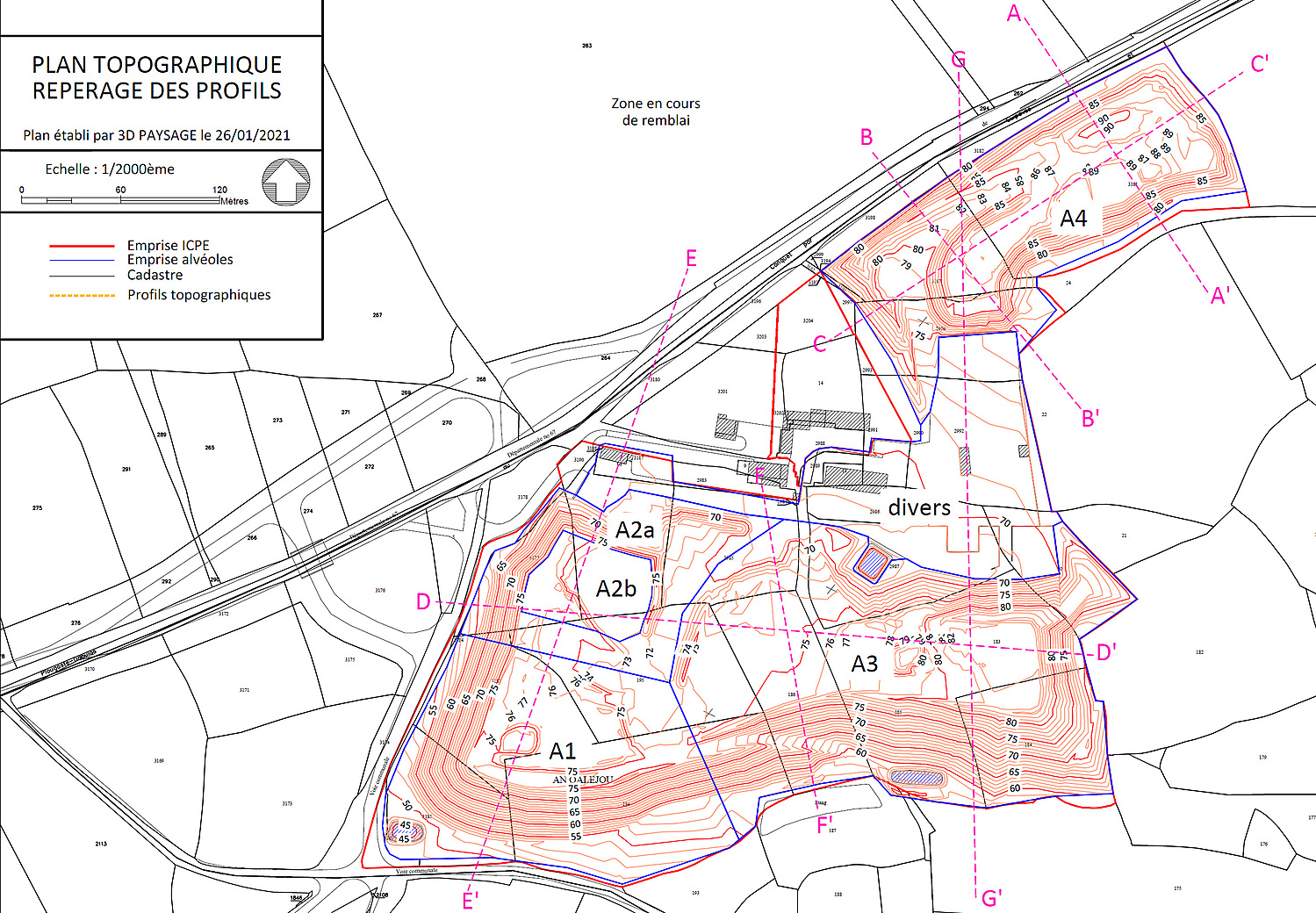Click the north arrow compass symbol

286,182
